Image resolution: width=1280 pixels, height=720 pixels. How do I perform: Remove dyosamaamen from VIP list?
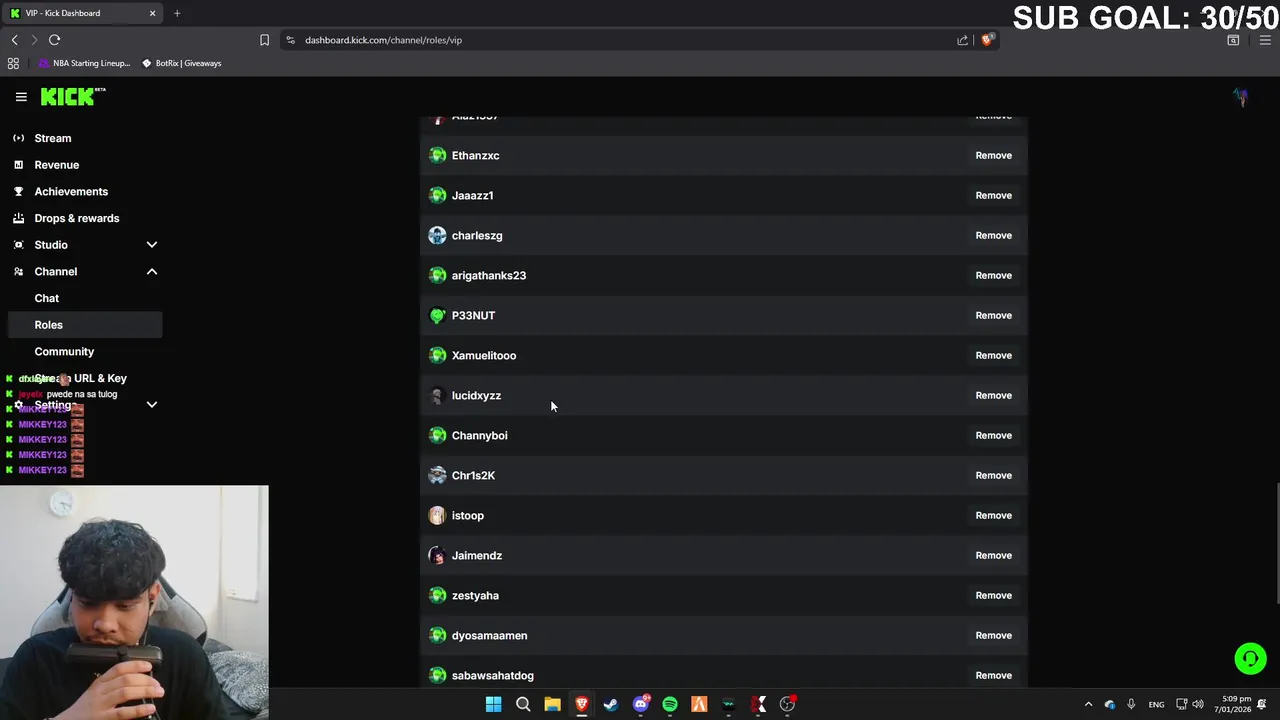[x=993, y=635]
